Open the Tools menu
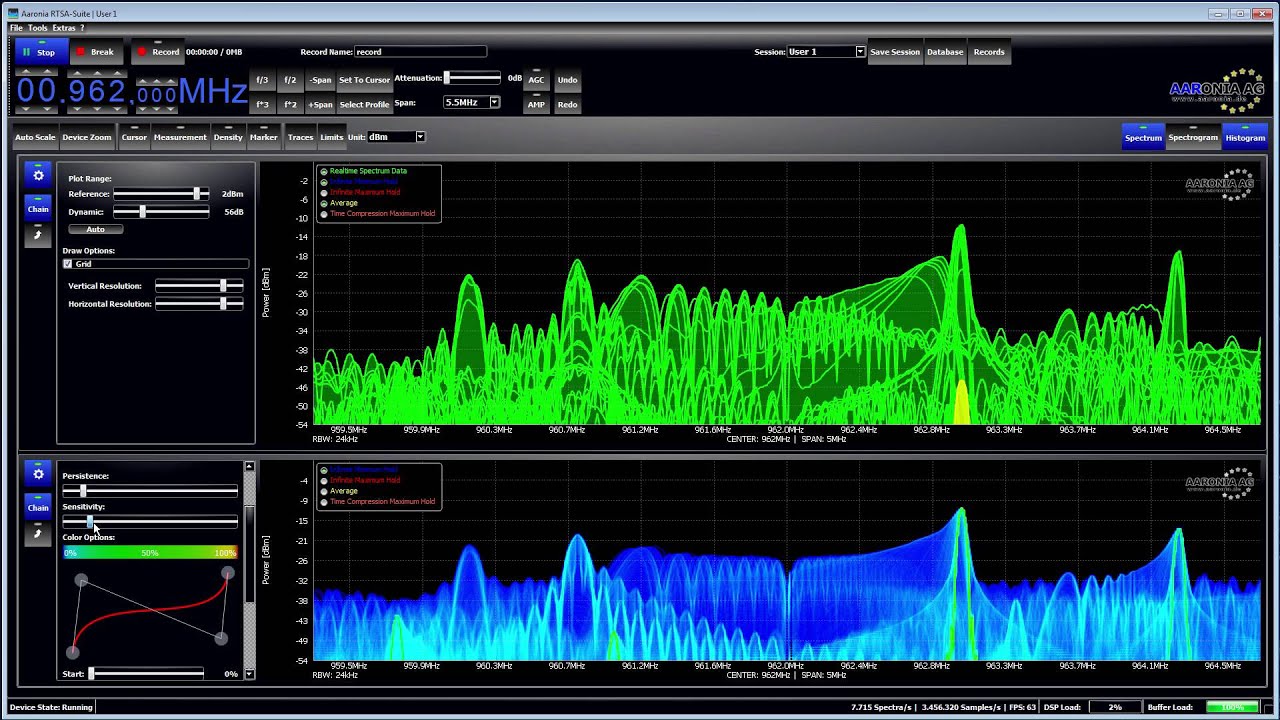Image resolution: width=1280 pixels, height=720 pixels. (38, 28)
